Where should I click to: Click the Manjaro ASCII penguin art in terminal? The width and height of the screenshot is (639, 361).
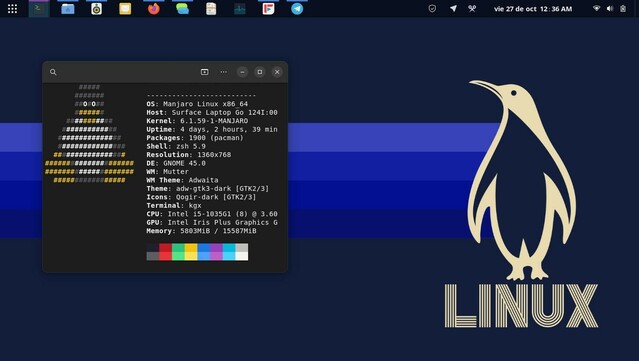(x=89, y=134)
